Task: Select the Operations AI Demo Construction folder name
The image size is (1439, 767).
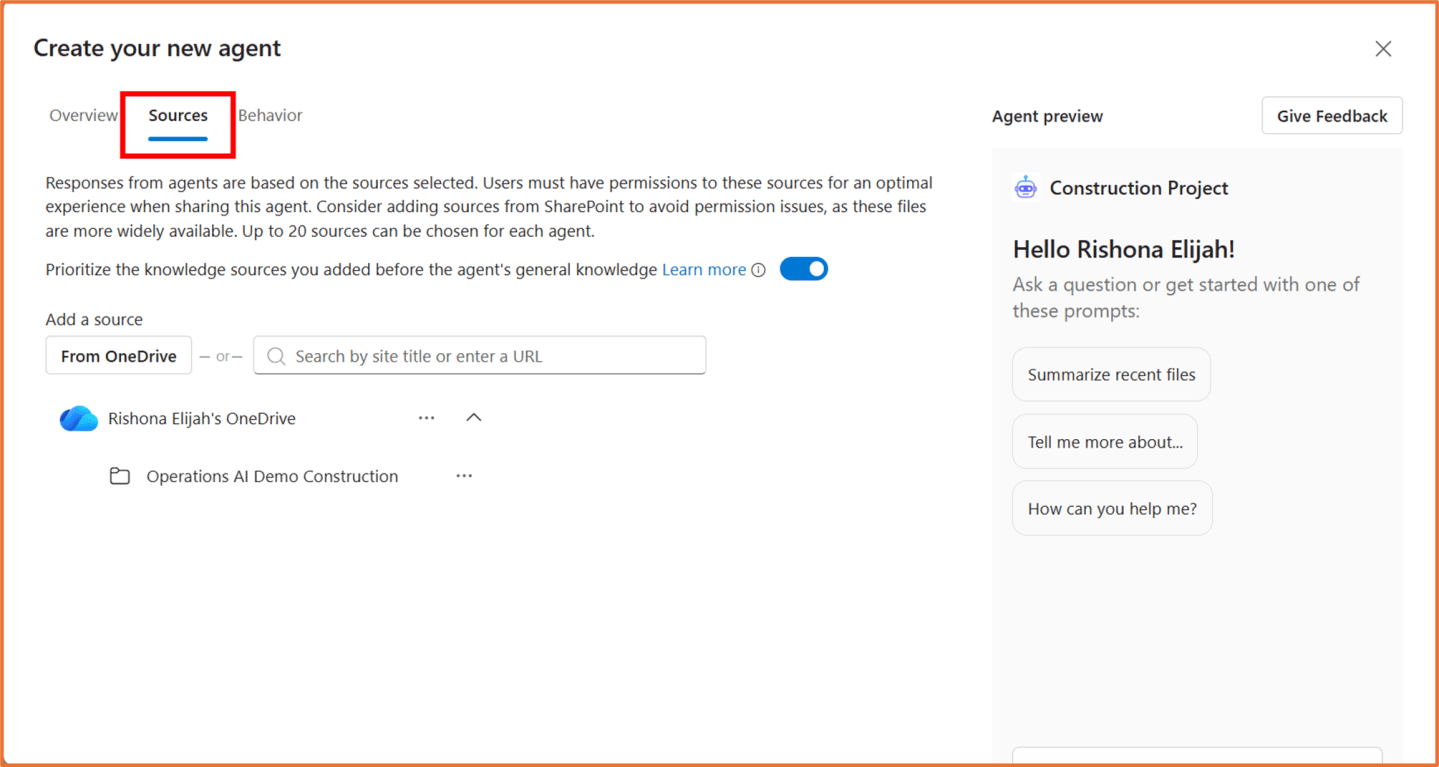Action: point(272,476)
